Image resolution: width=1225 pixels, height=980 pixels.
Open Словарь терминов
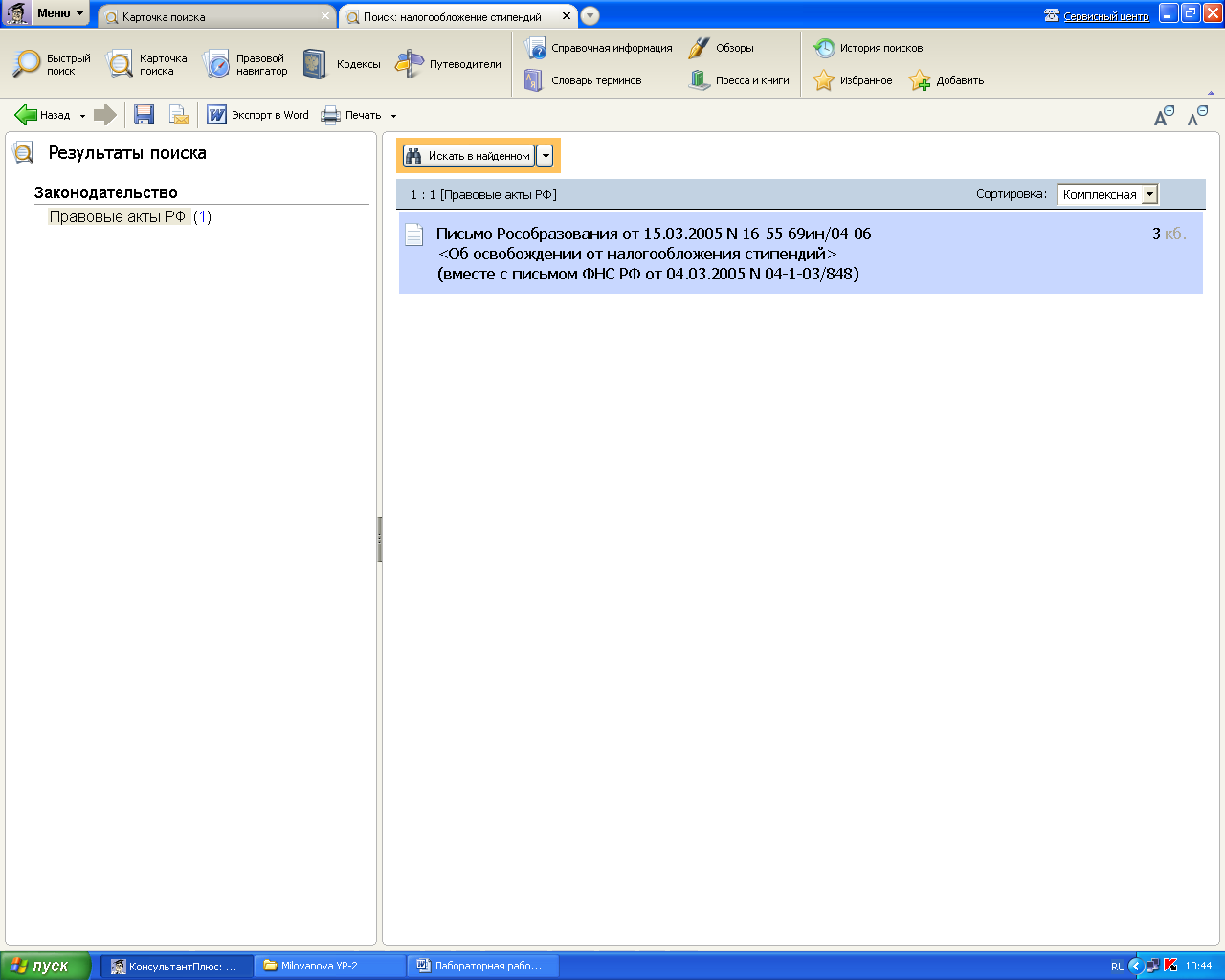point(583,80)
